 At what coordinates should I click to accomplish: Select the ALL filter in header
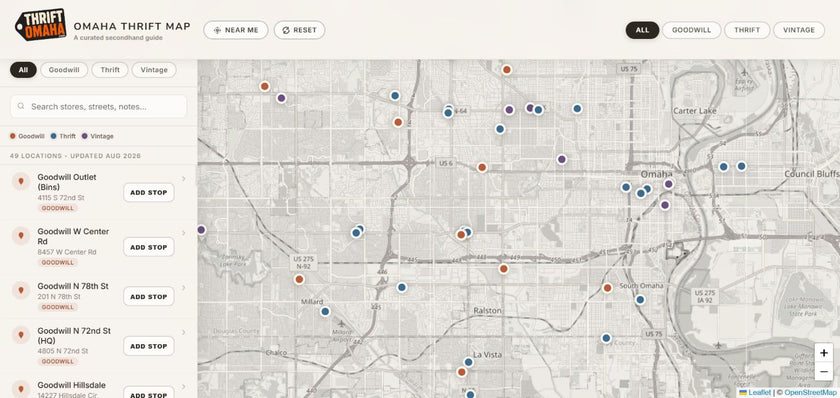click(642, 30)
